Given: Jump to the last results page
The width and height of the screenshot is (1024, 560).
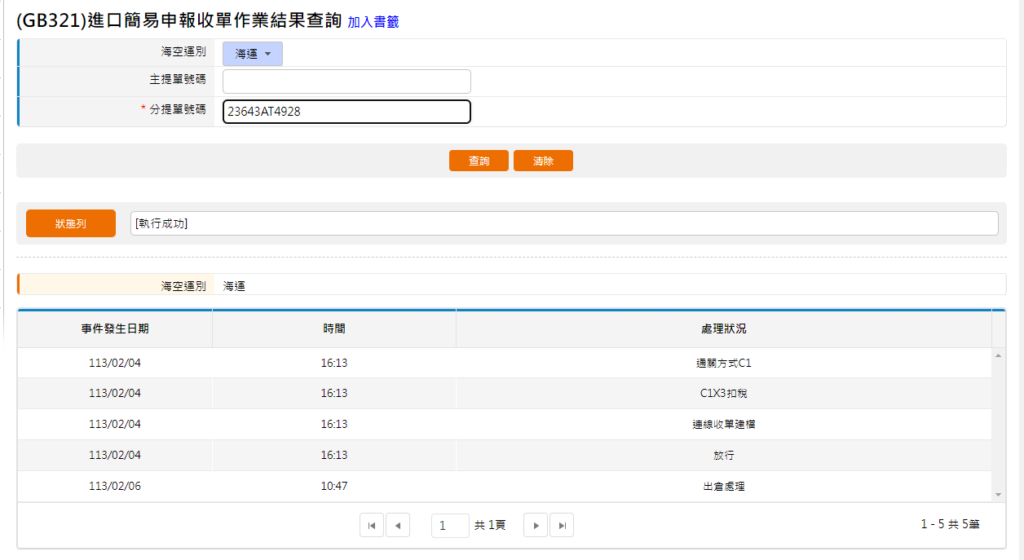Looking at the screenshot, I should [562, 525].
